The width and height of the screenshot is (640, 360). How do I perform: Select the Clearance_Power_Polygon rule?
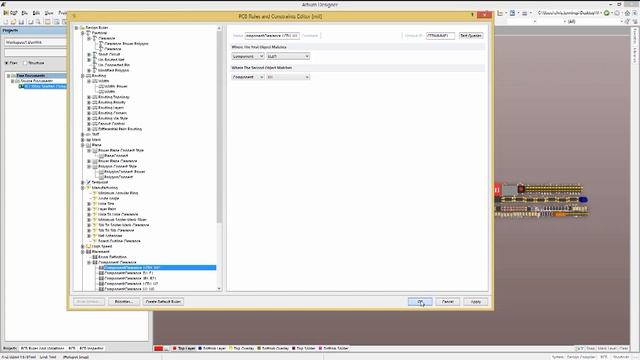[x=126, y=44]
